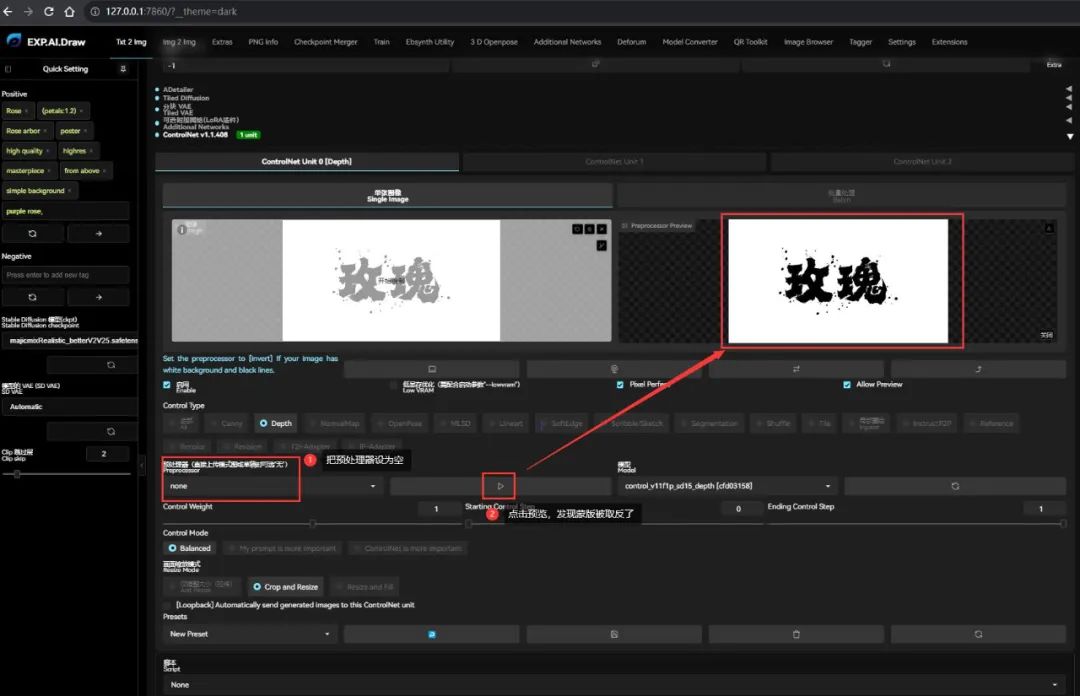Select Balanced control mode
Image resolution: width=1080 pixels, height=696 pixels.
pyautogui.click(x=189, y=548)
